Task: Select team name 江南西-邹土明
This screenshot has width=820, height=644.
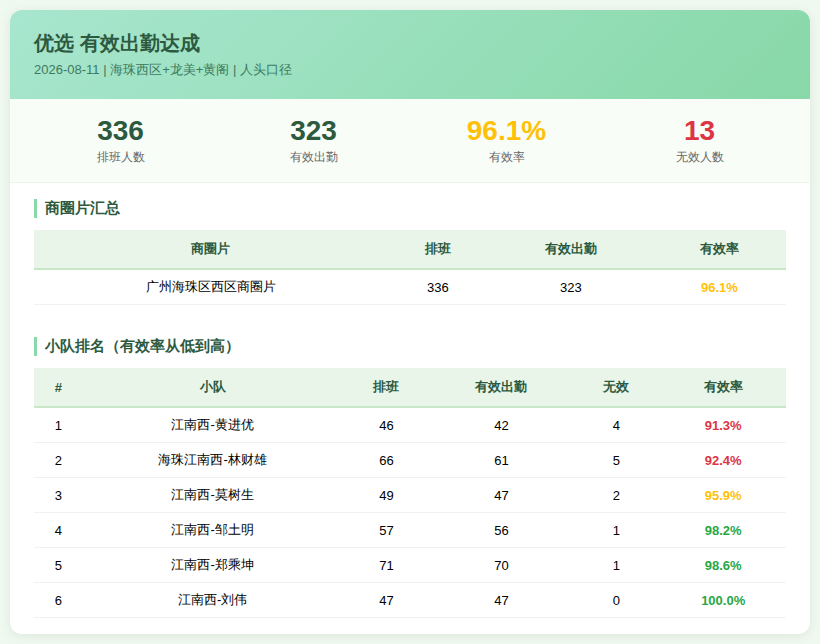Action: (212, 530)
